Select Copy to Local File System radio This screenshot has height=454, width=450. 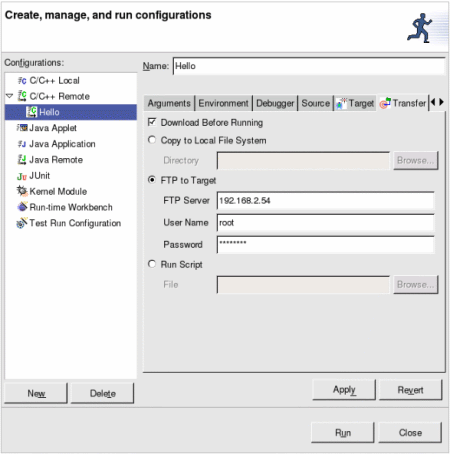click(x=152, y=140)
